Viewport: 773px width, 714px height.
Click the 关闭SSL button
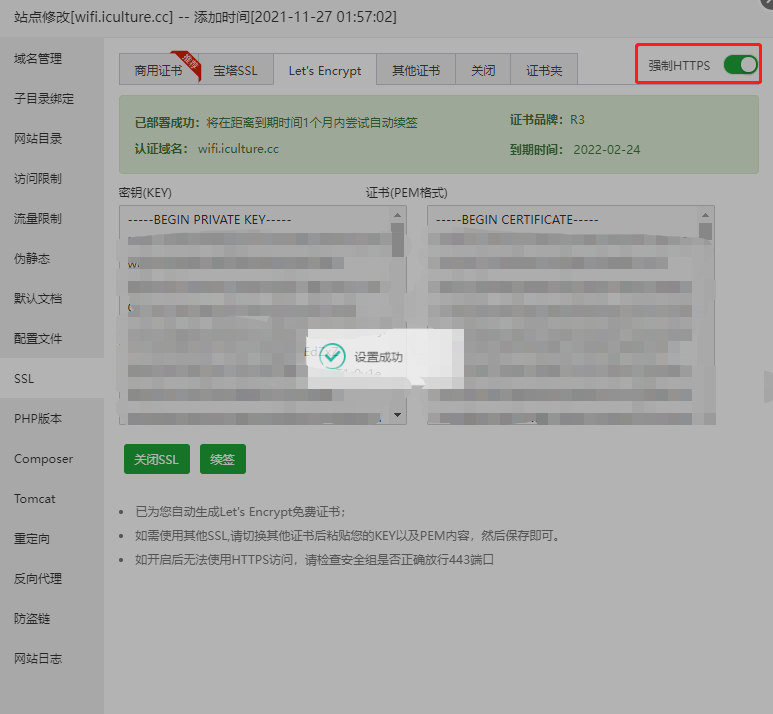click(157, 459)
